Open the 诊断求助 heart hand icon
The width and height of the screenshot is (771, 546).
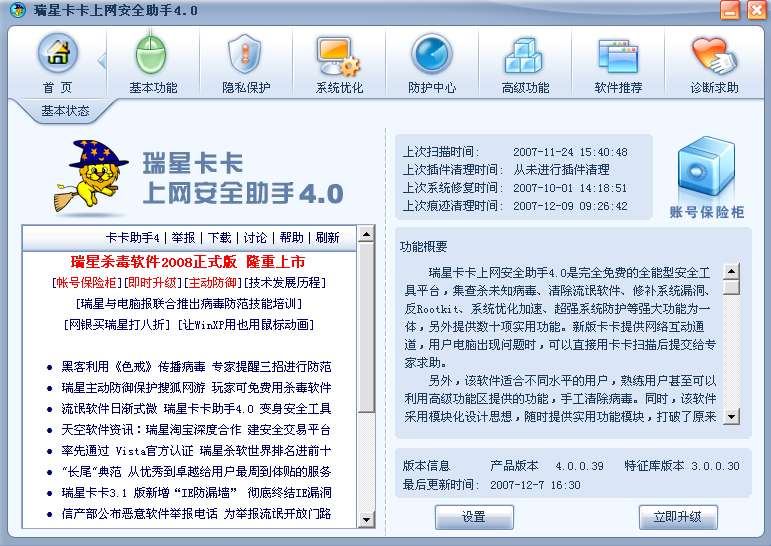pyautogui.click(x=714, y=55)
